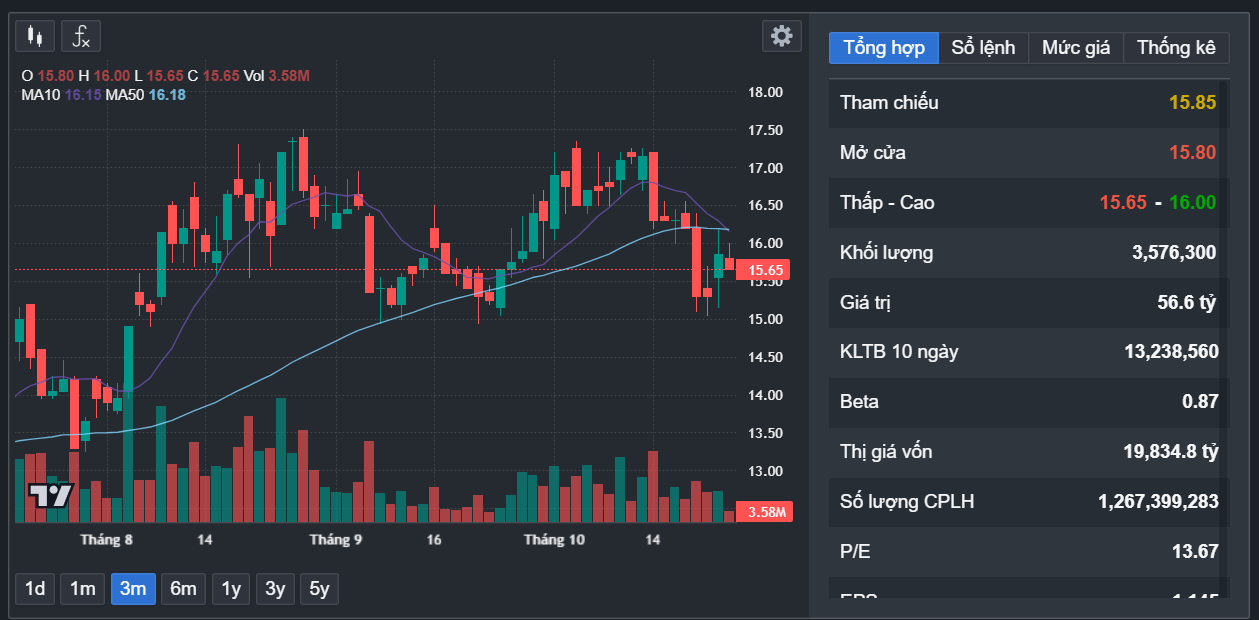
Task: Select the 3m time range
Action: (x=133, y=589)
